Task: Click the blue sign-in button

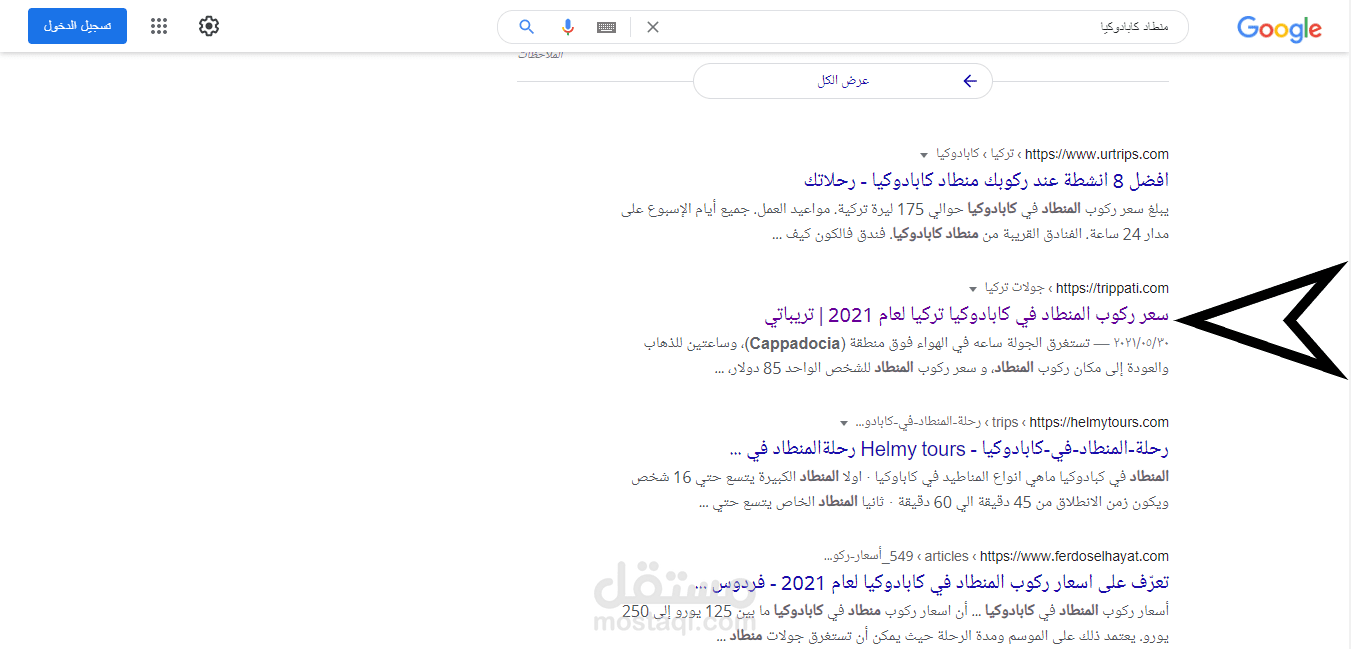Action: tap(77, 26)
